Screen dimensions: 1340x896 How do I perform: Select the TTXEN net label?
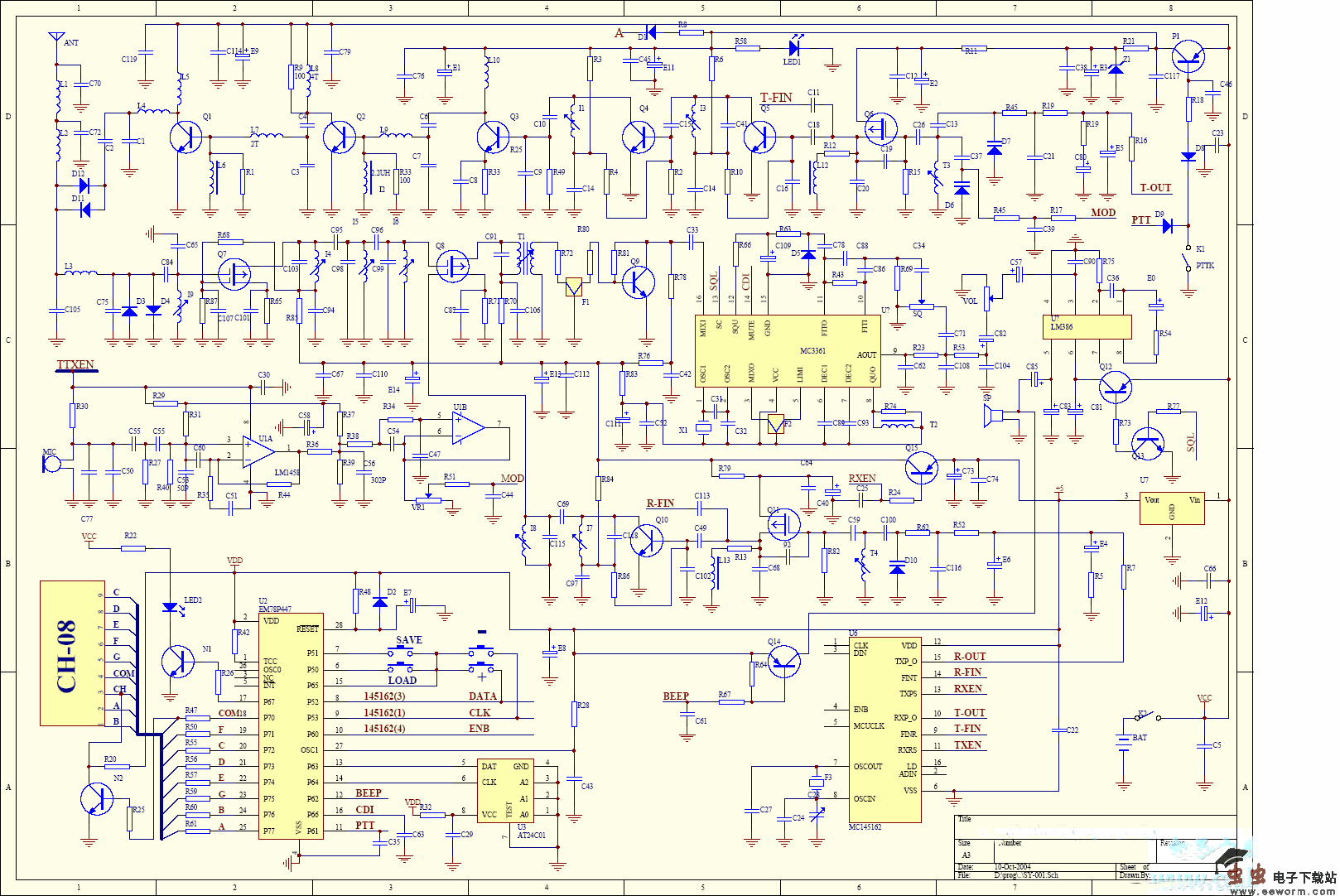point(75,364)
